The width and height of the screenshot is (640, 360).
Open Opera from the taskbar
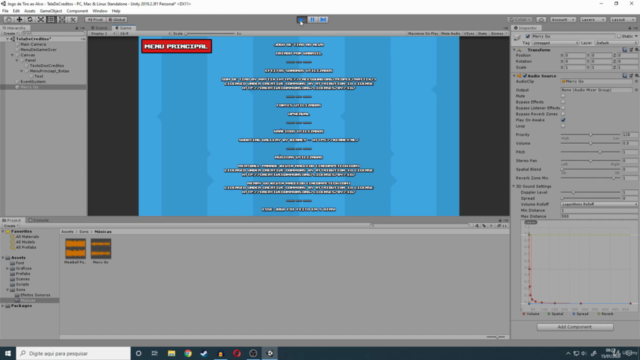tap(237, 353)
